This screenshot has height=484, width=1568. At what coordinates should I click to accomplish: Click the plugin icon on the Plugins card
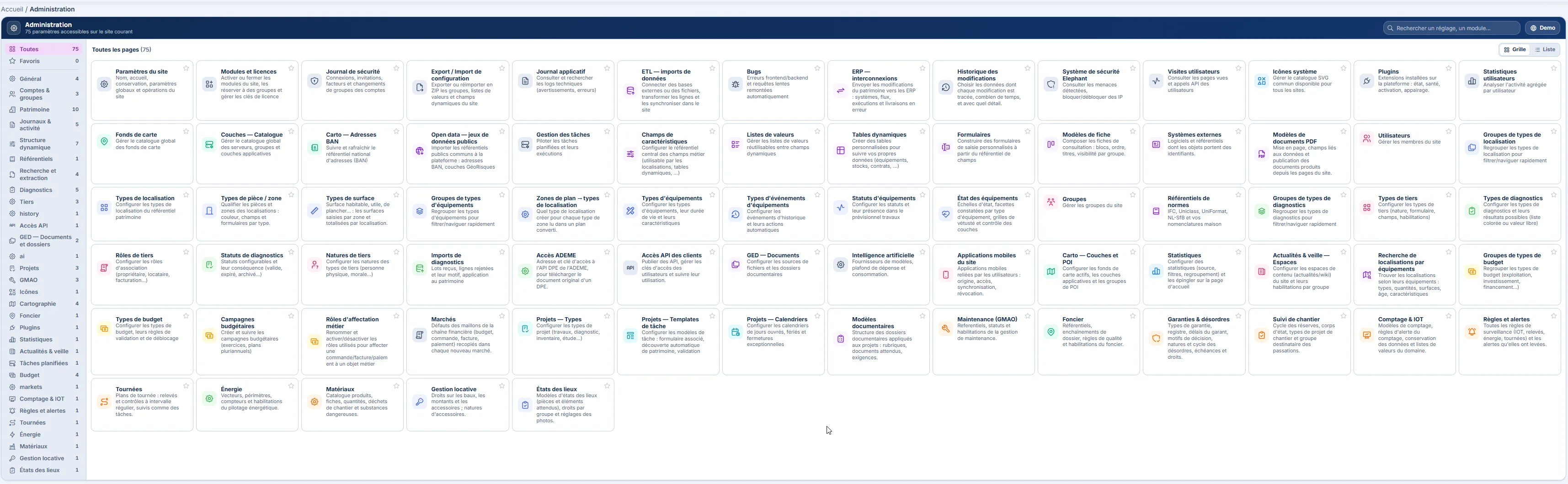point(1366,81)
